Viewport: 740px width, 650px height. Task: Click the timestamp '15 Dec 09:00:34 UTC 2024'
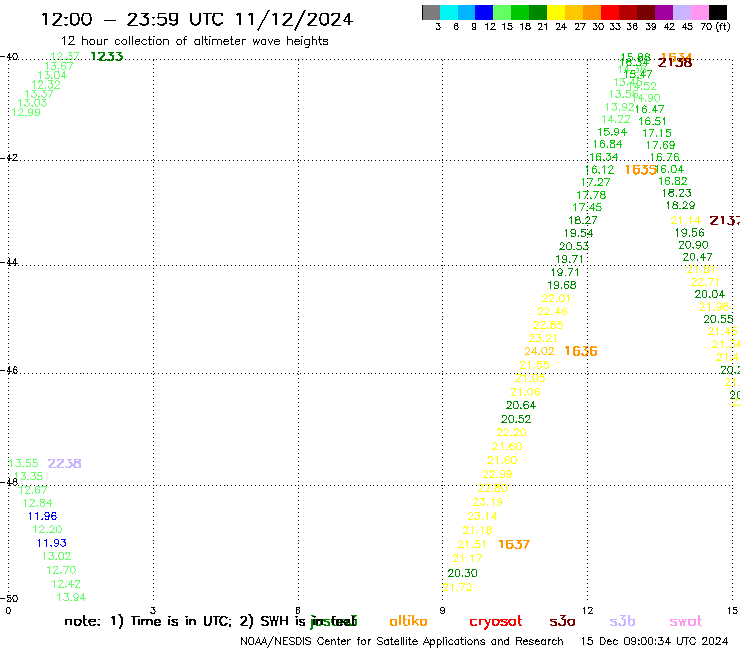654,641
